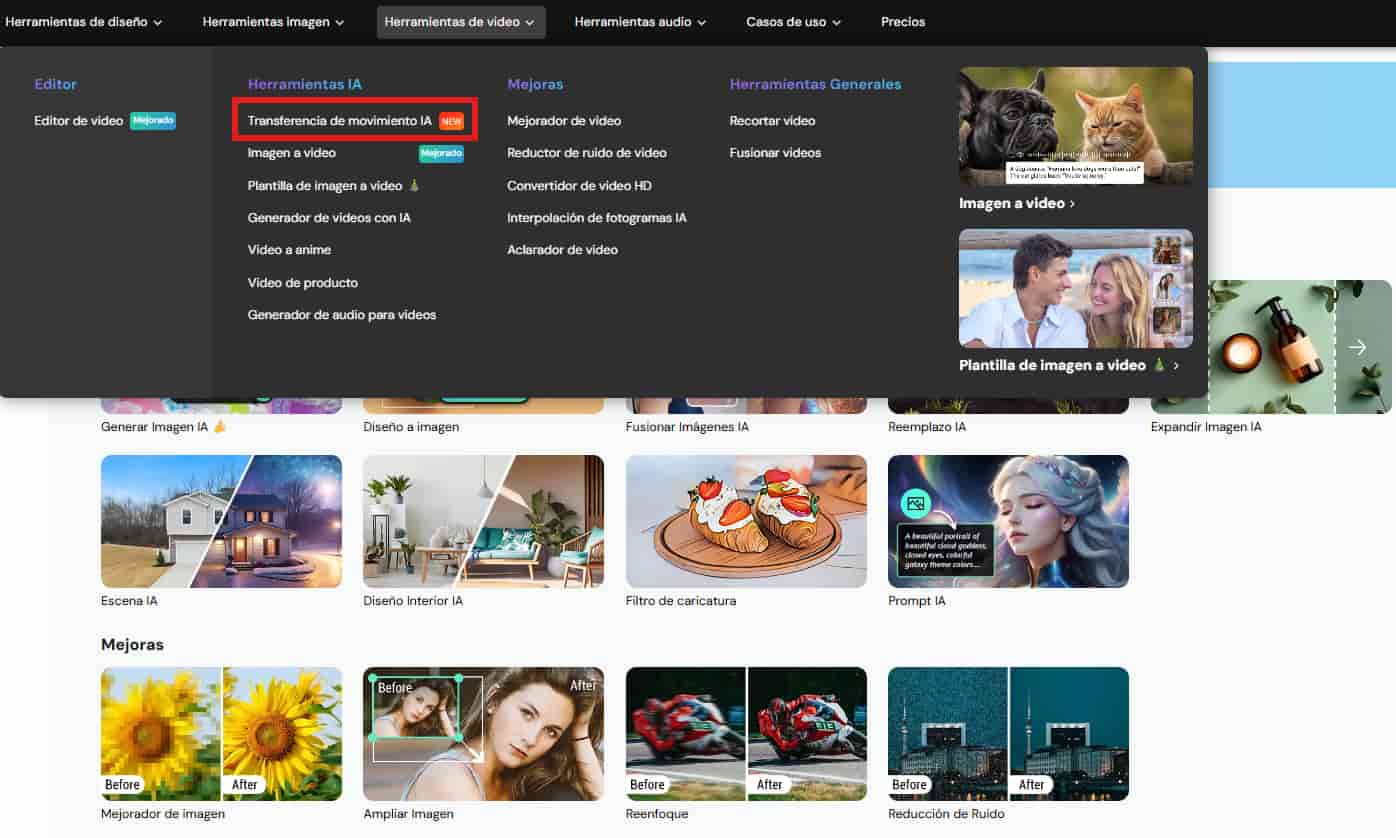Click the Diseño Interior IA caption
Viewport: 1396px width, 838px height.
413,601
